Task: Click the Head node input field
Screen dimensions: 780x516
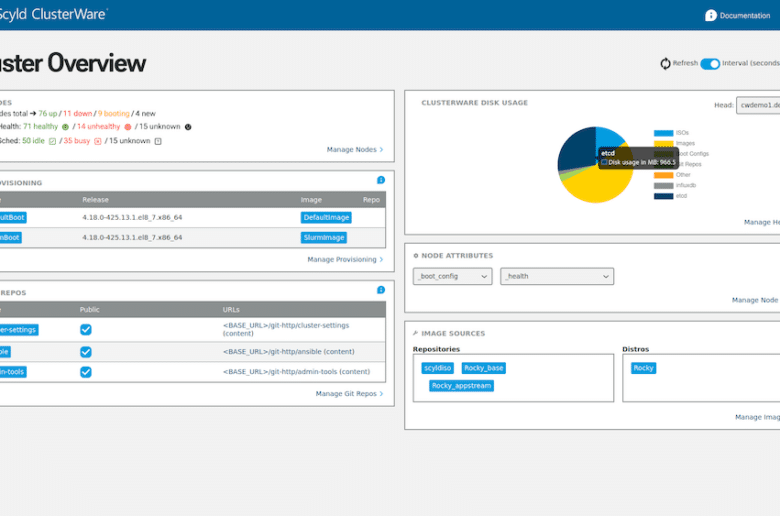Action: (758, 105)
